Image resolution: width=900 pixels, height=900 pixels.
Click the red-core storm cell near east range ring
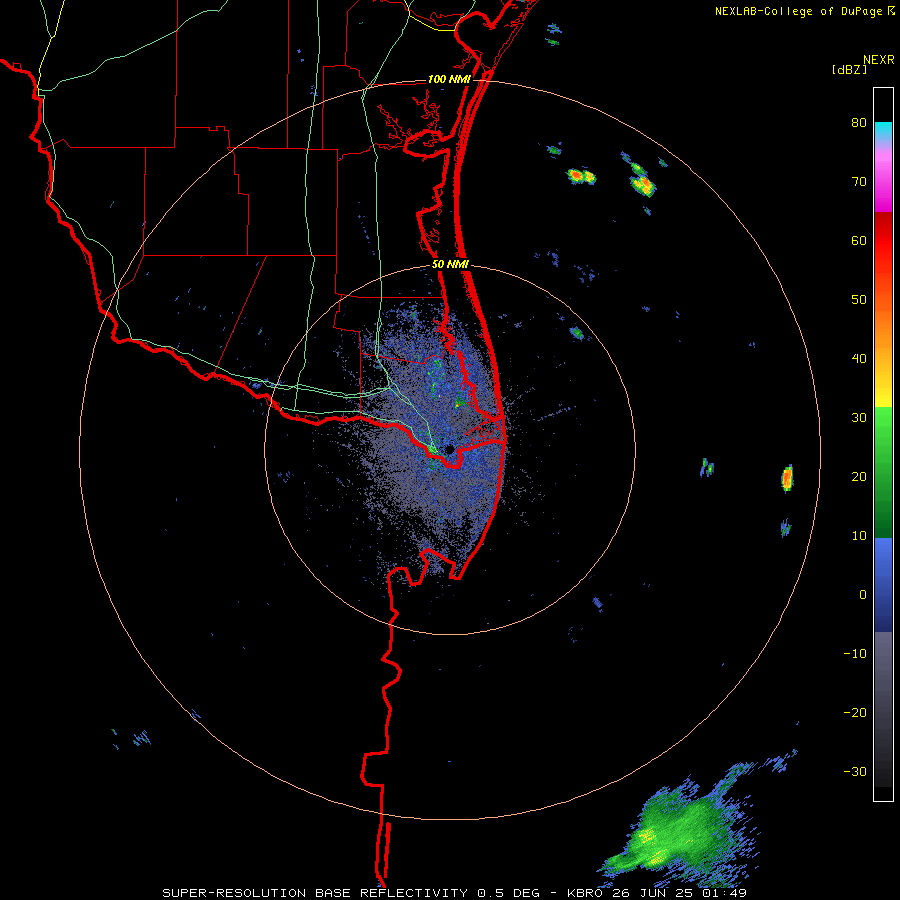coord(787,478)
